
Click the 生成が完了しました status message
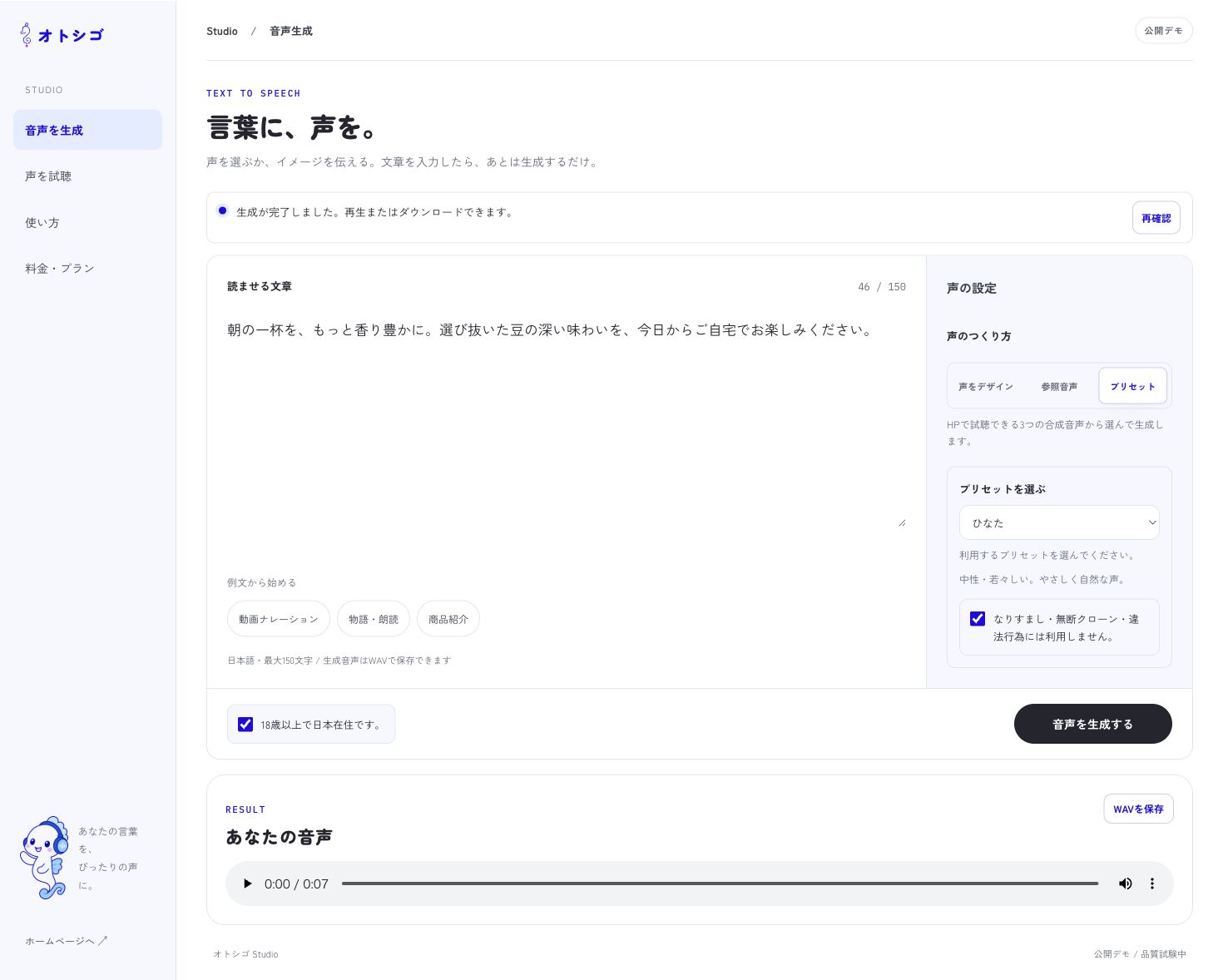376,212
